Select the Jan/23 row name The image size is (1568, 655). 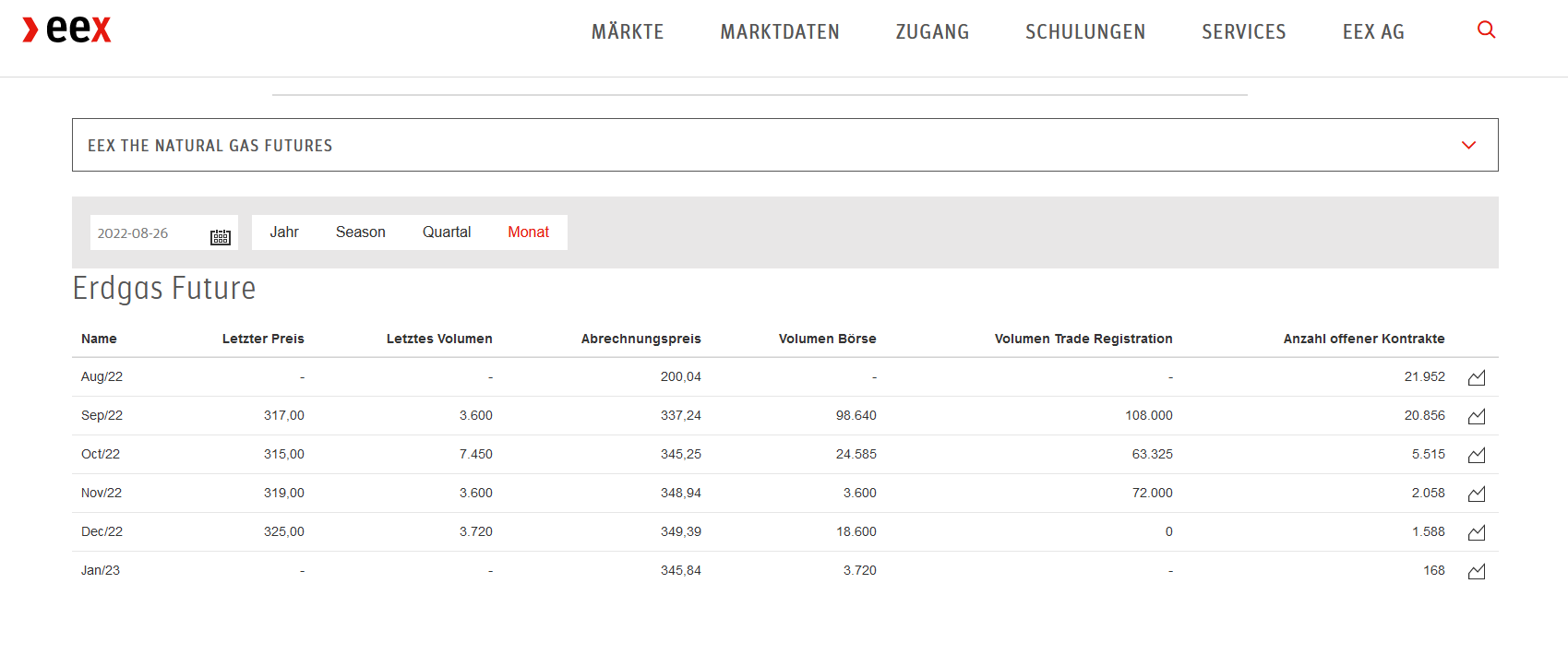101,570
